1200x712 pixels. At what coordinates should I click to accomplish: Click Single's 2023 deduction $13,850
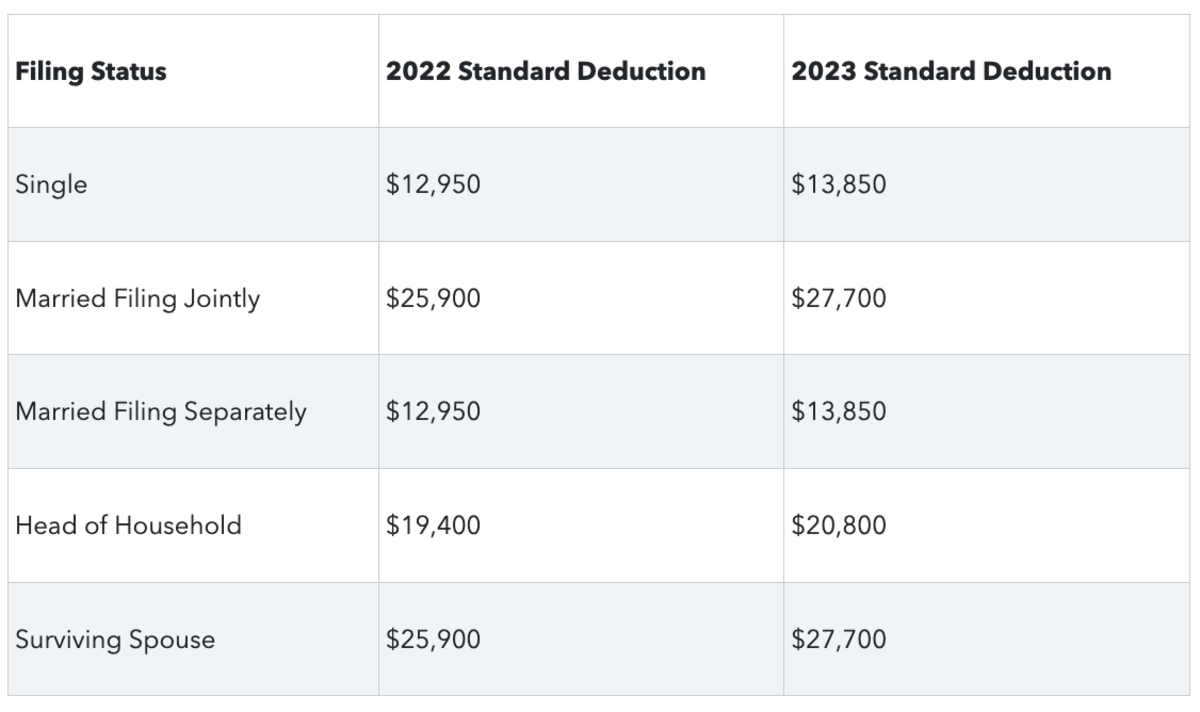pyautogui.click(x=838, y=185)
